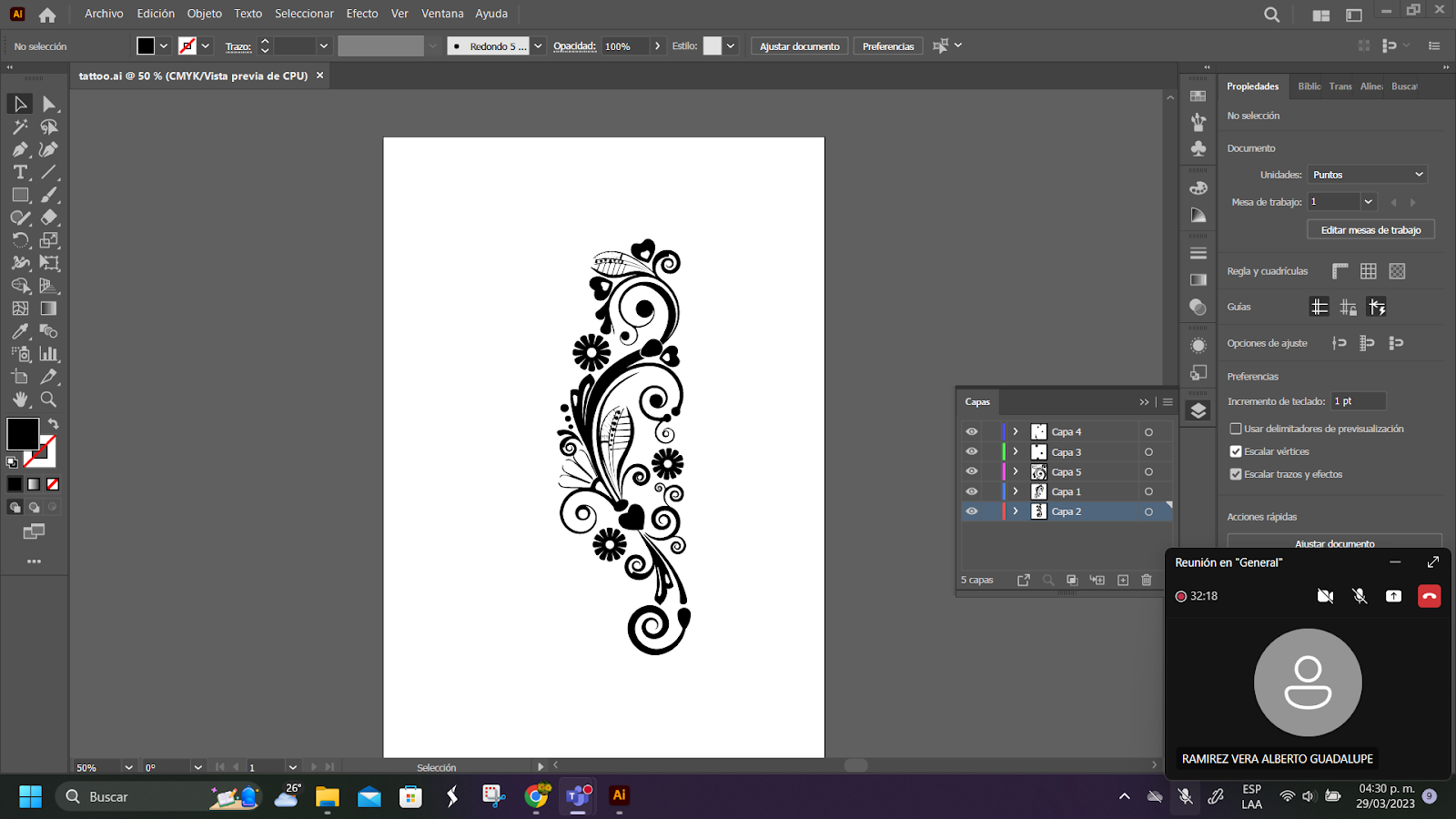1456x819 pixels.
Task: Open the Edit Toolbar three dots
Action: tap(34, 561)
